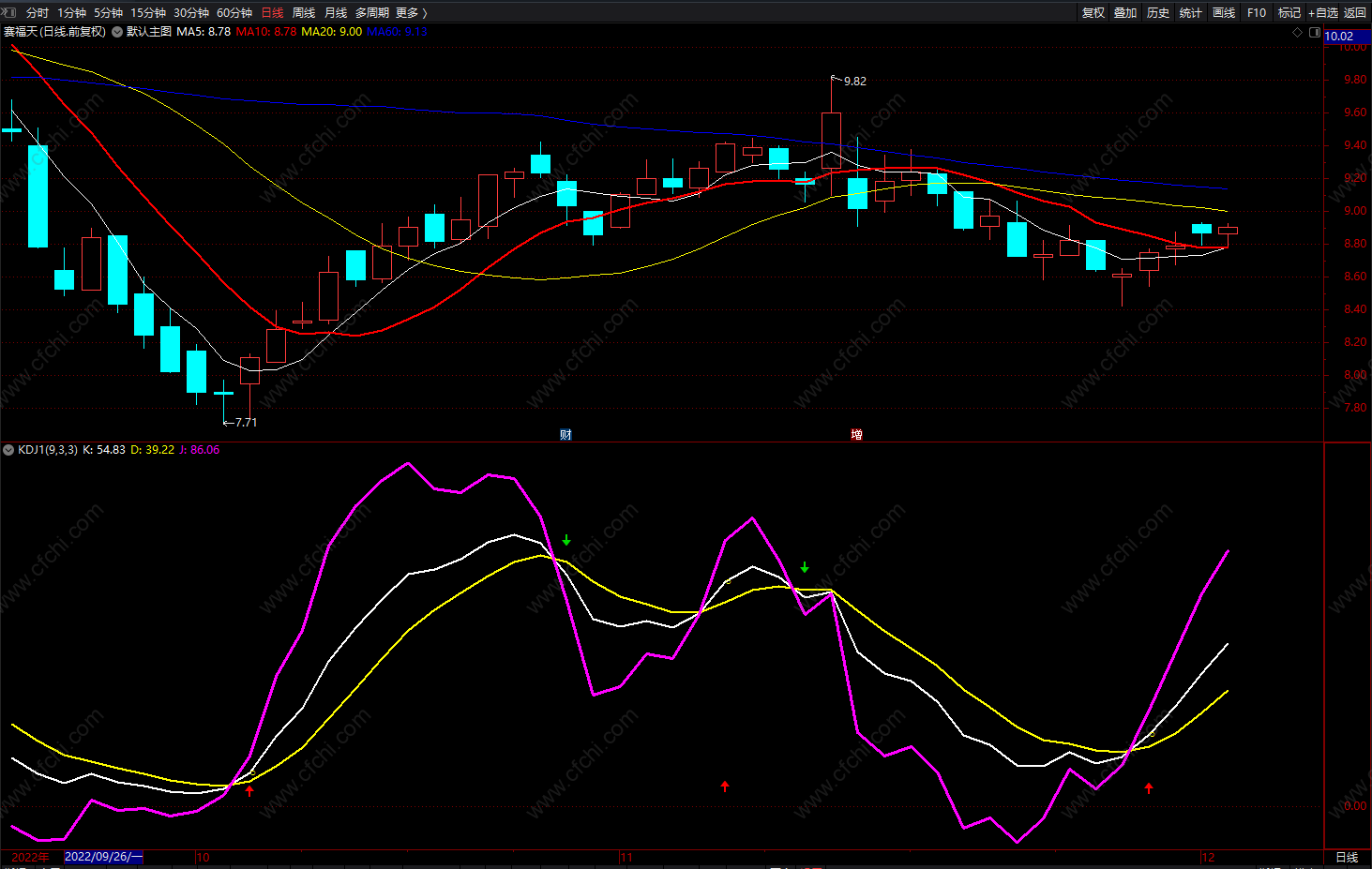Click red up arrow below November KDJ crossover
The image size is (1372, 869).
coord(725,786)
